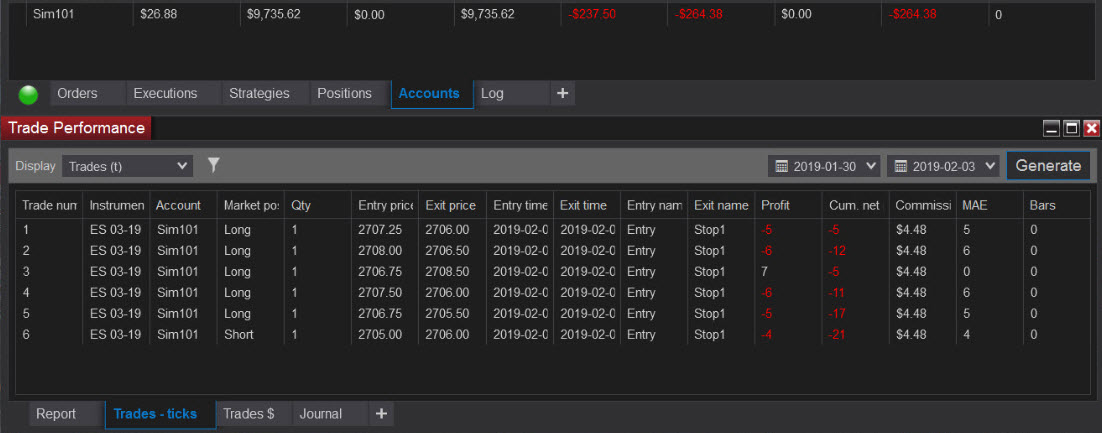Add a new tab next to Journal
Viewport: 1102px width, 433px height.
tap(381, 414)
